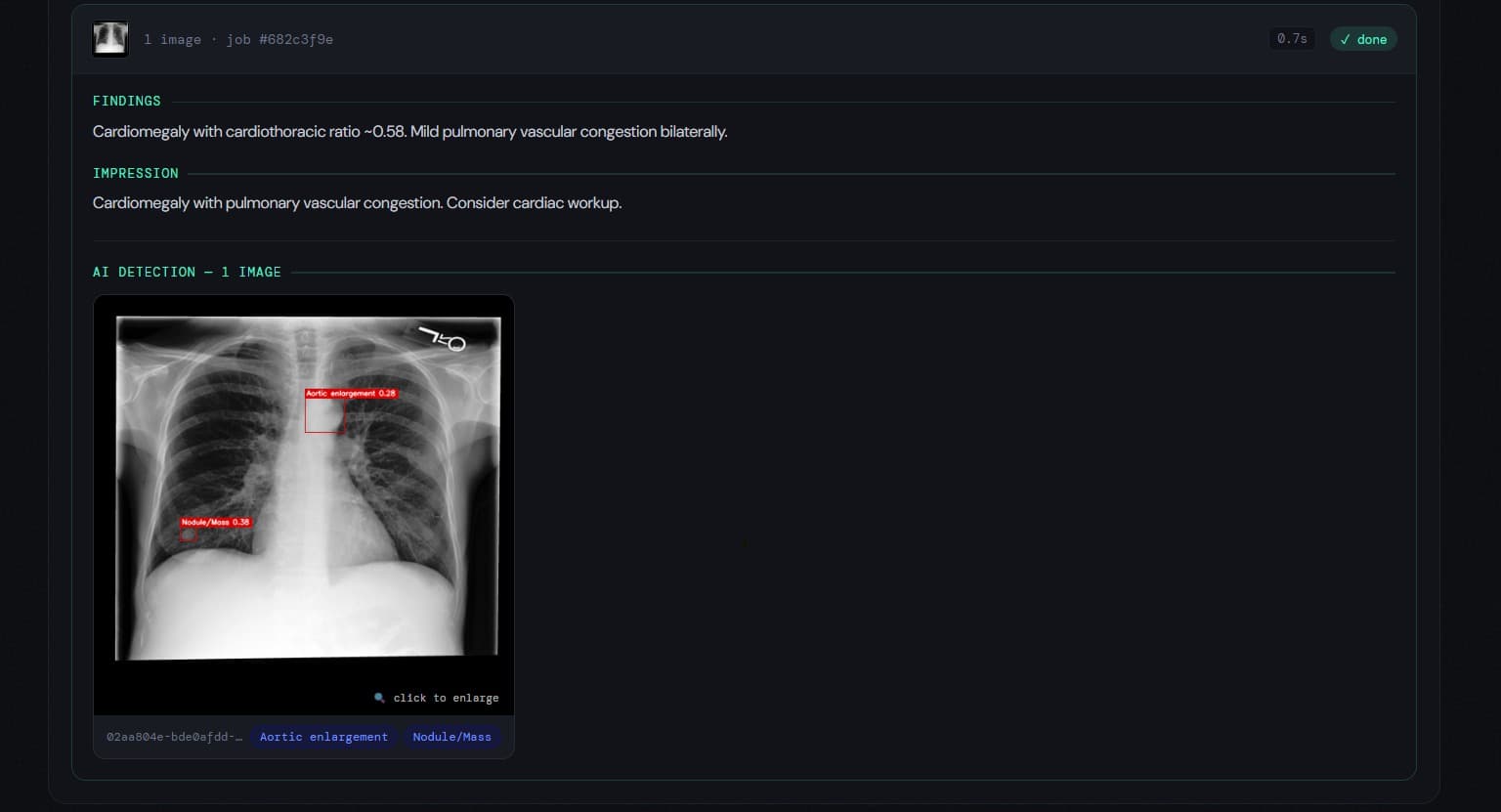Click the 0.7s processing time badge
Viewport: 1501px width, 812px height.
[1291, 39]
